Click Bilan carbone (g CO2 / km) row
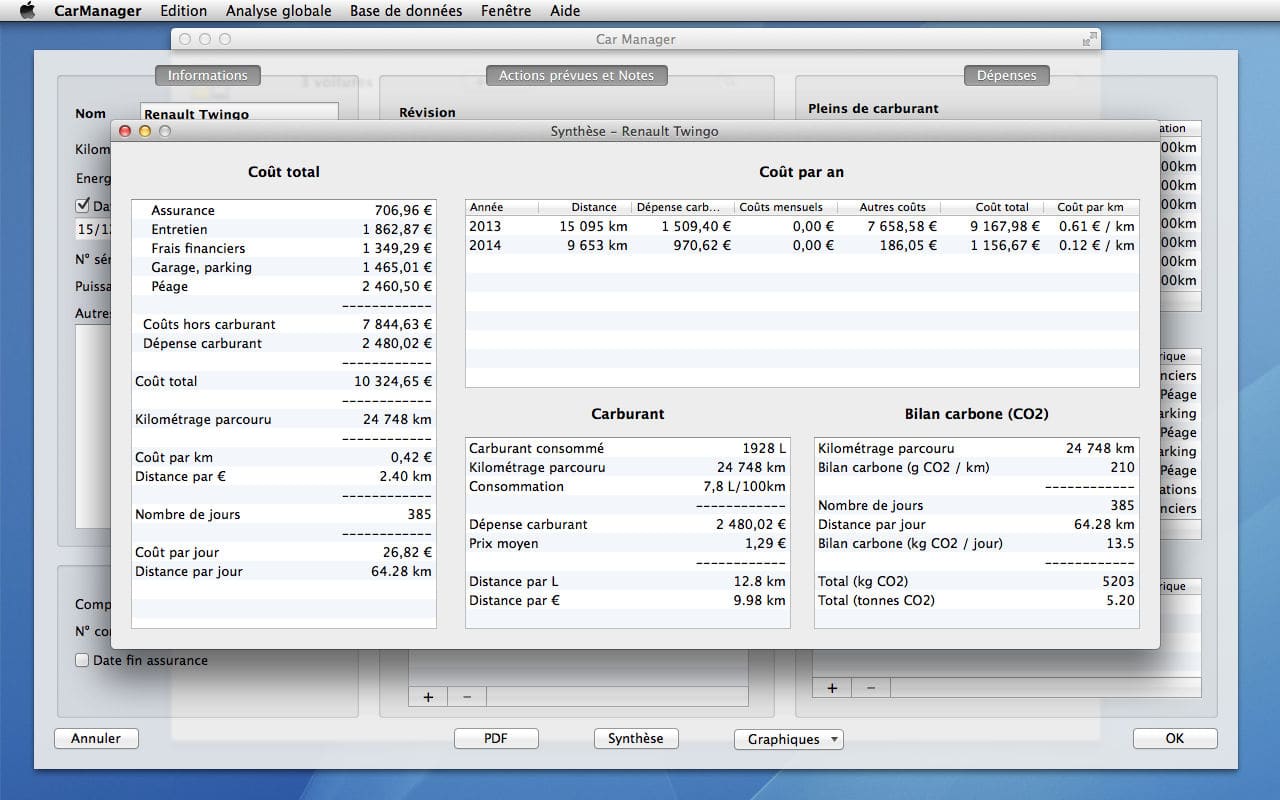 977,467
